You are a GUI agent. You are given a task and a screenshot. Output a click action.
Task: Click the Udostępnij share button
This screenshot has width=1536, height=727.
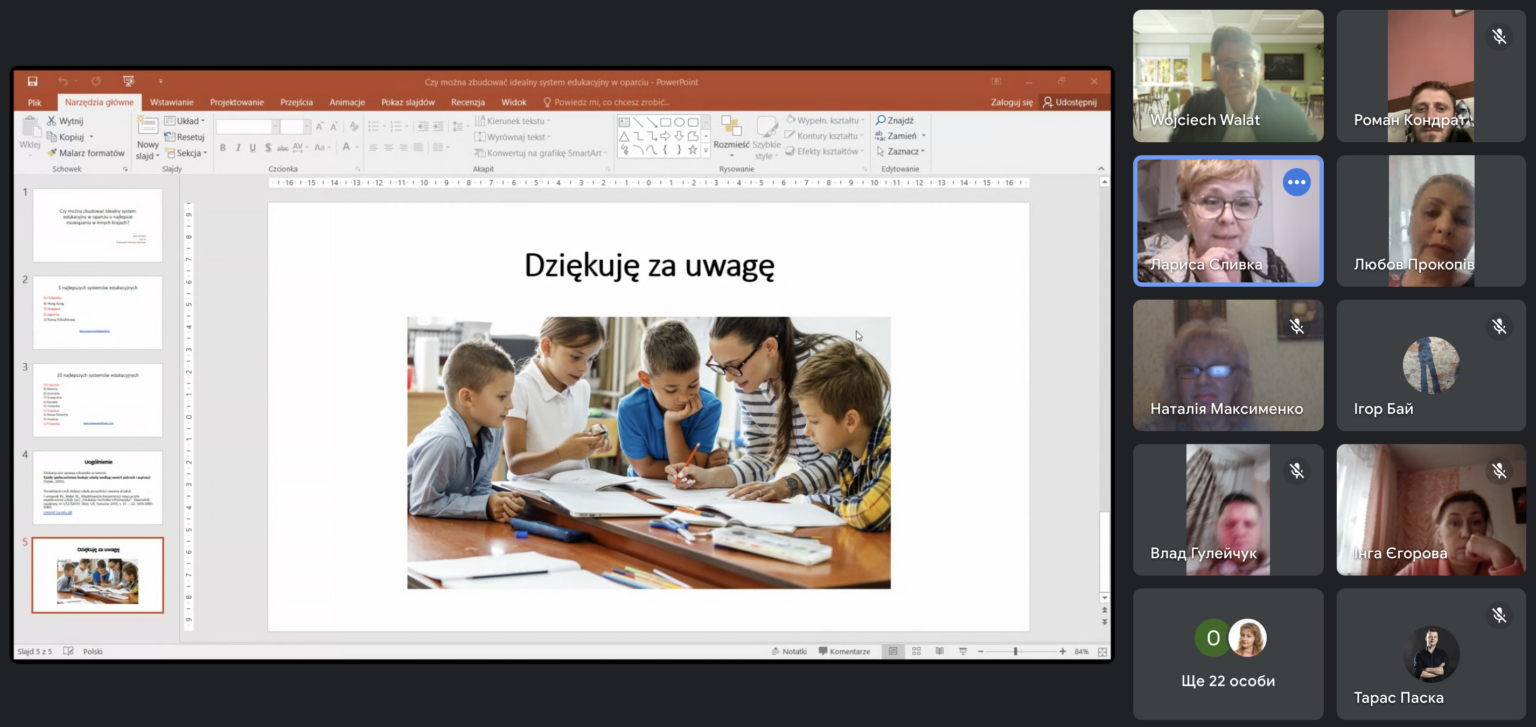coord(1069,102)
